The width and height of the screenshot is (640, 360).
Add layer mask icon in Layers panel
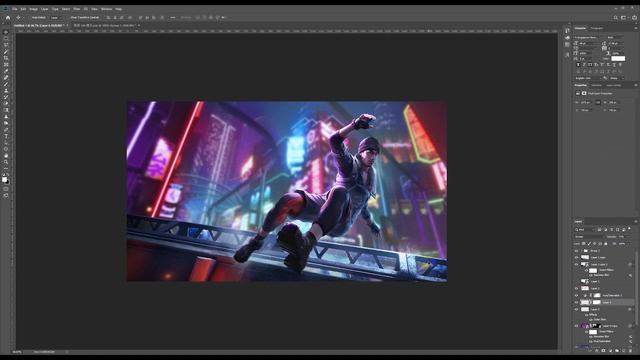(603, 351)
